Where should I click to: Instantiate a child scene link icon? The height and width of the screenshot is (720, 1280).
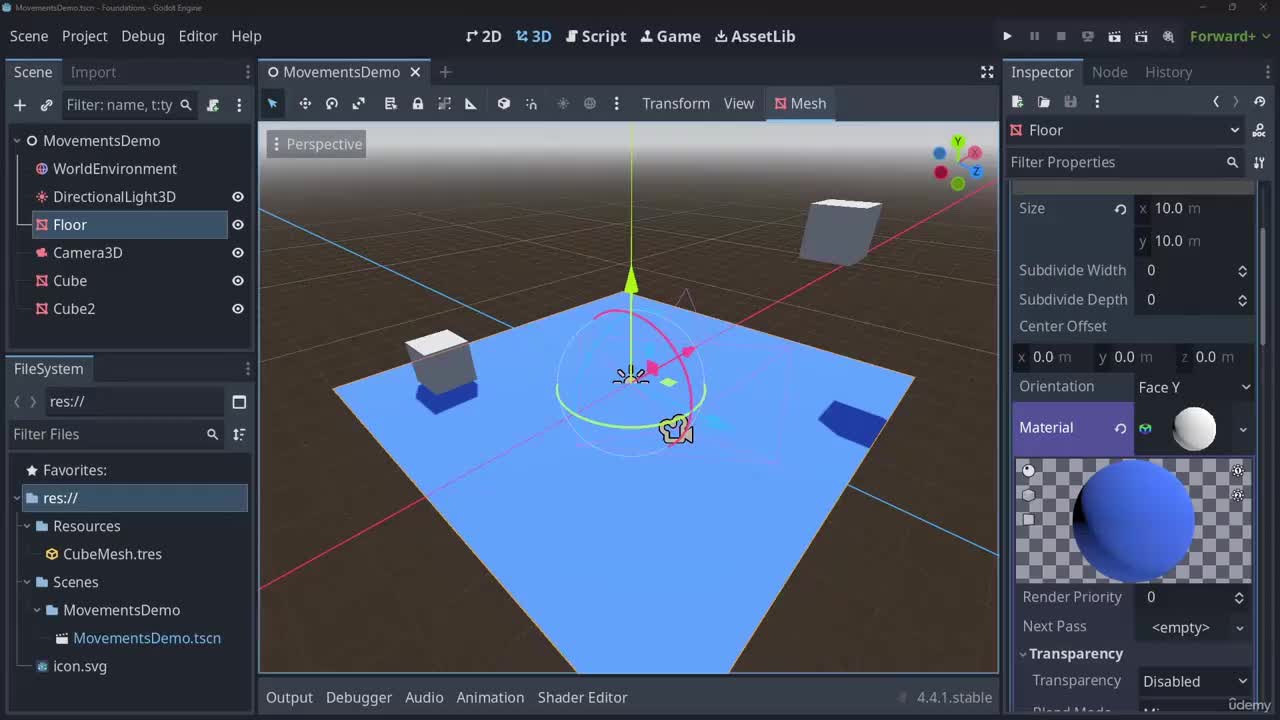tap(46, 105)
